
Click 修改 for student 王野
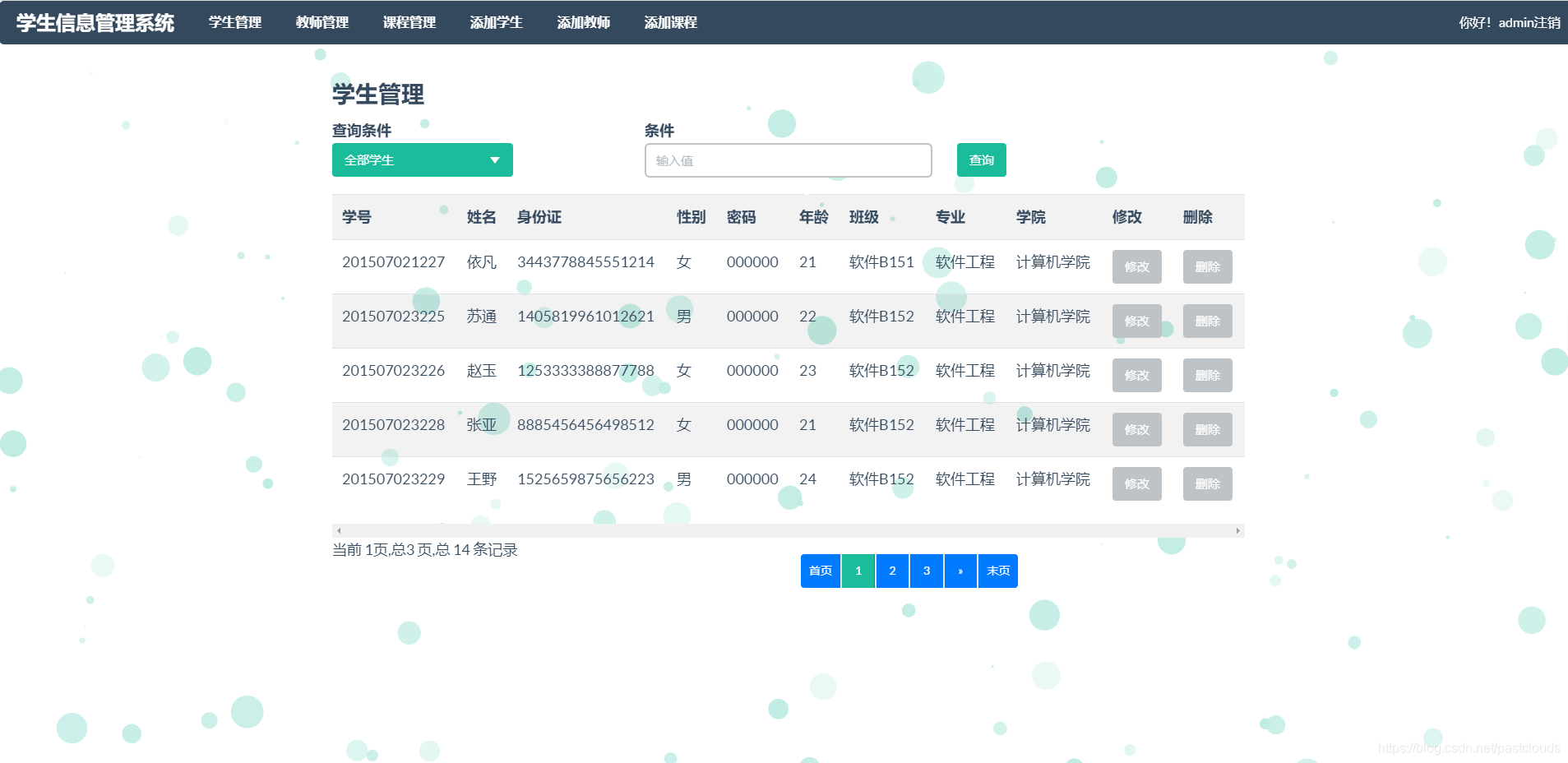(1137, 483)
